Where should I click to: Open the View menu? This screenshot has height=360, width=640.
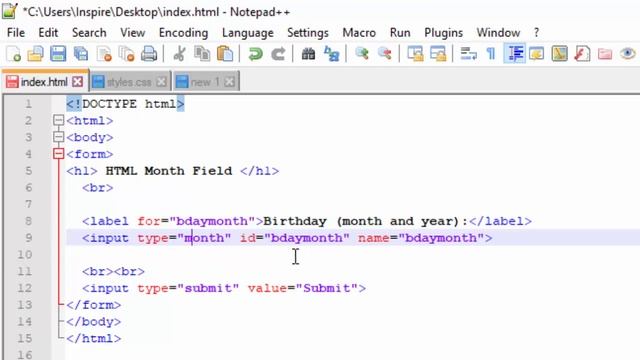[x=133, y=33]
